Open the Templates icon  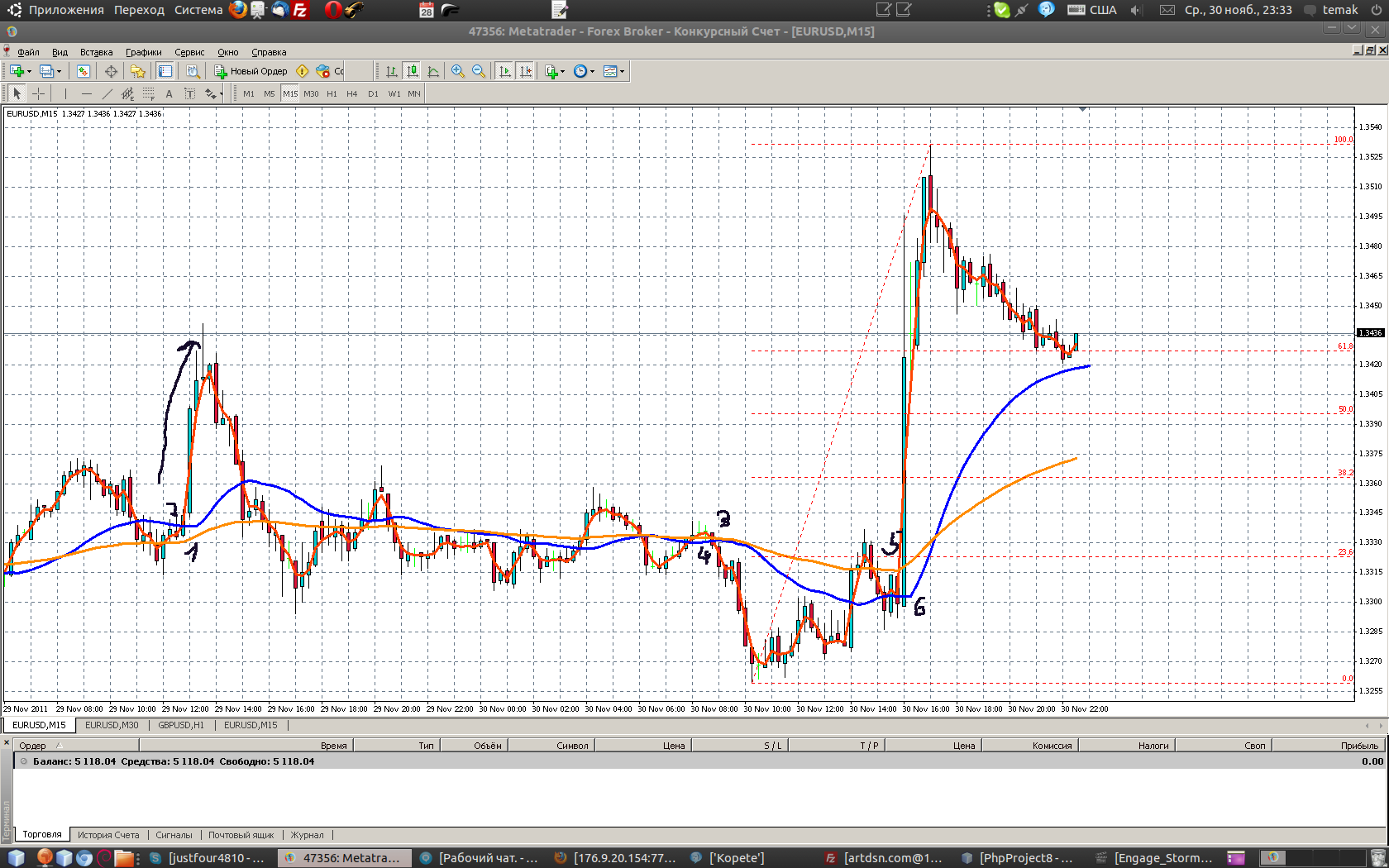[x=610, y=71]
